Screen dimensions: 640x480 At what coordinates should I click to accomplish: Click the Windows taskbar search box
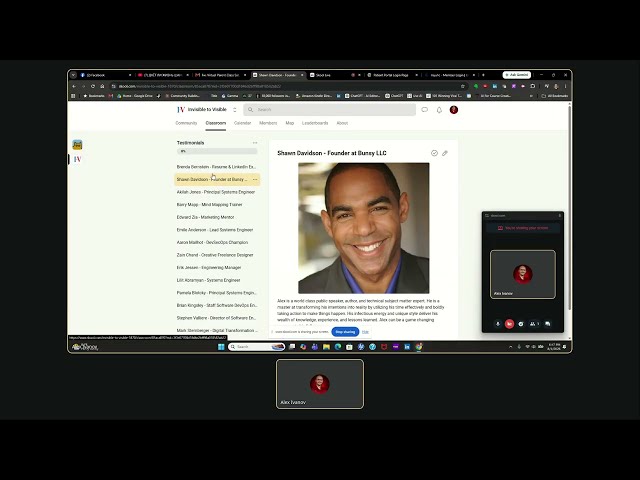(256, 347)
